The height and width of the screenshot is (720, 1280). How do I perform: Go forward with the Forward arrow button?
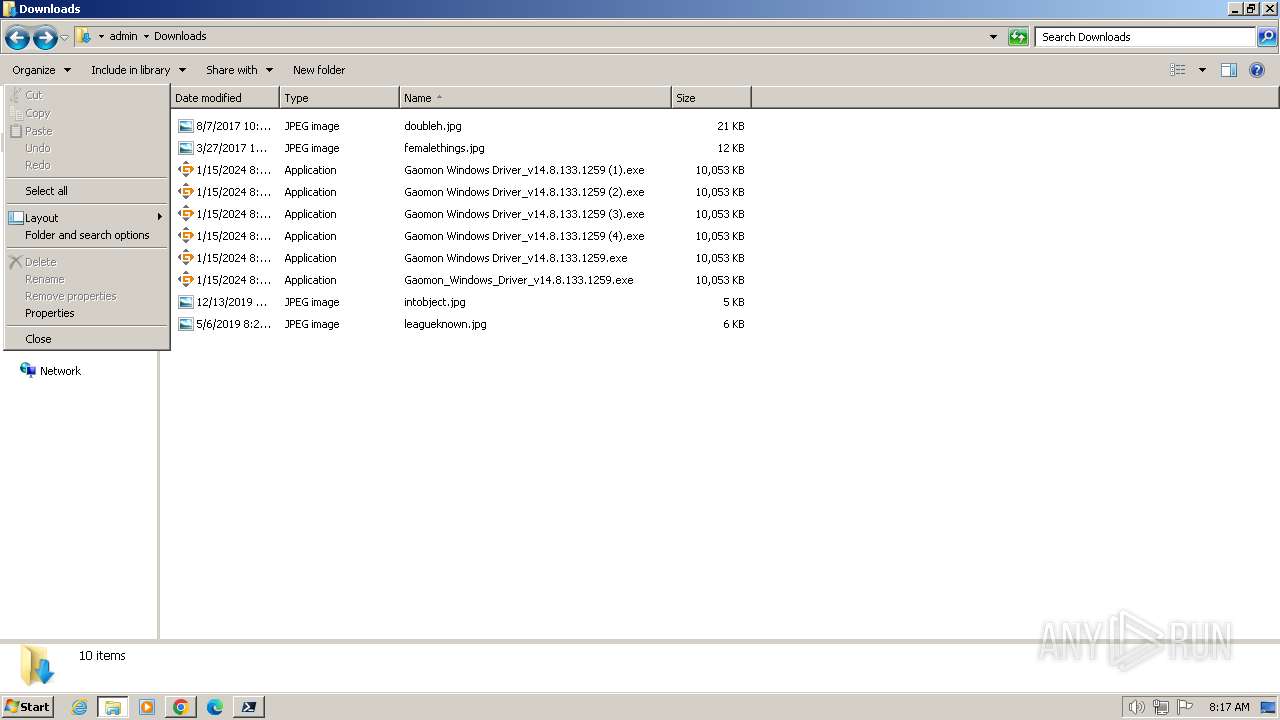coord(45,38)
